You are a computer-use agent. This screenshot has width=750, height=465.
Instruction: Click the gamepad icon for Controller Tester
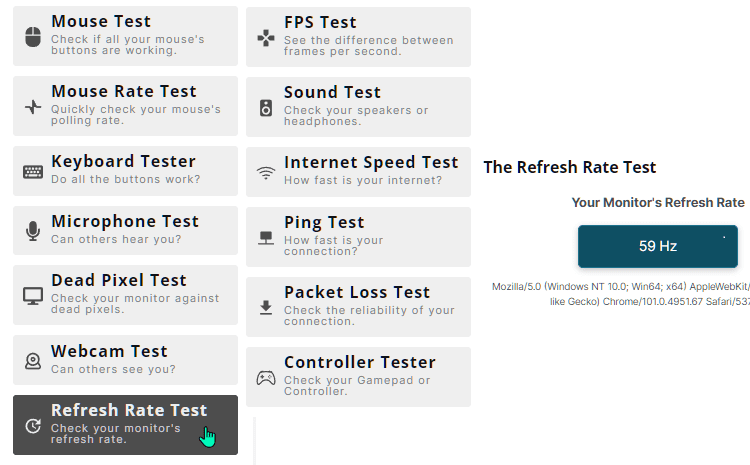[266, 378]
